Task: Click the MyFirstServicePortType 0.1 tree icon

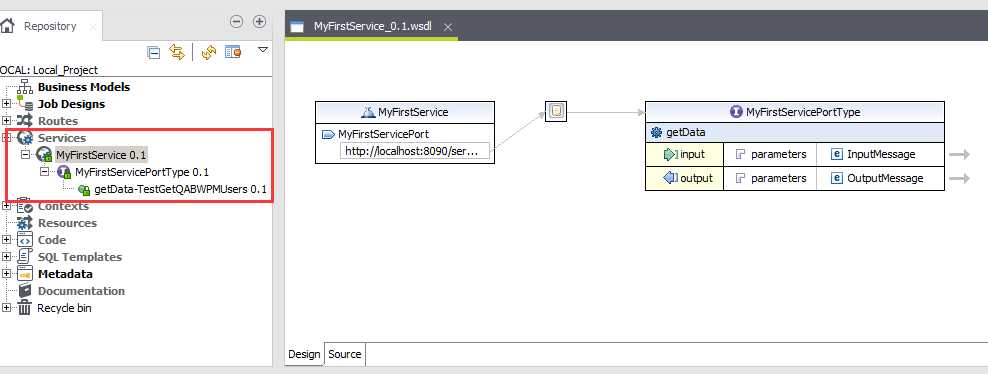Action: [64, 172]
